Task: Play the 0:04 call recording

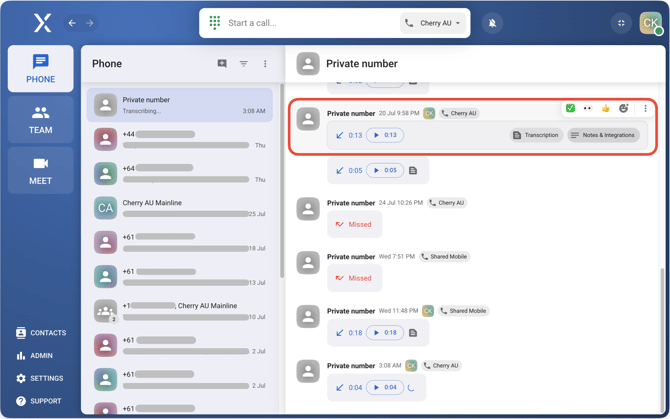Action: [385, 387]
